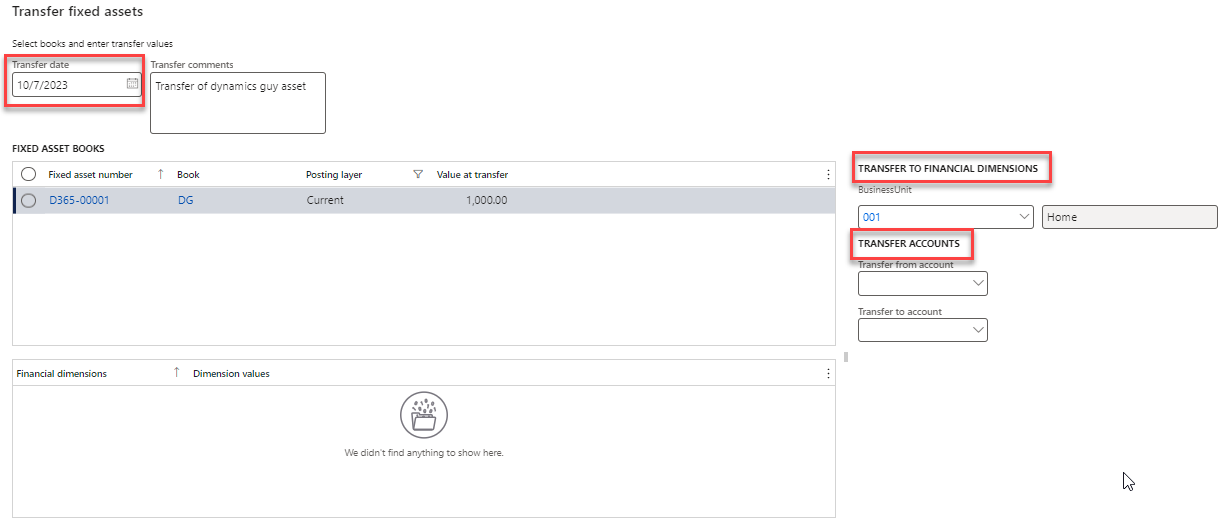
Task: Select the 1,000.00 value at transfer cell
Action: click(487, 200)
